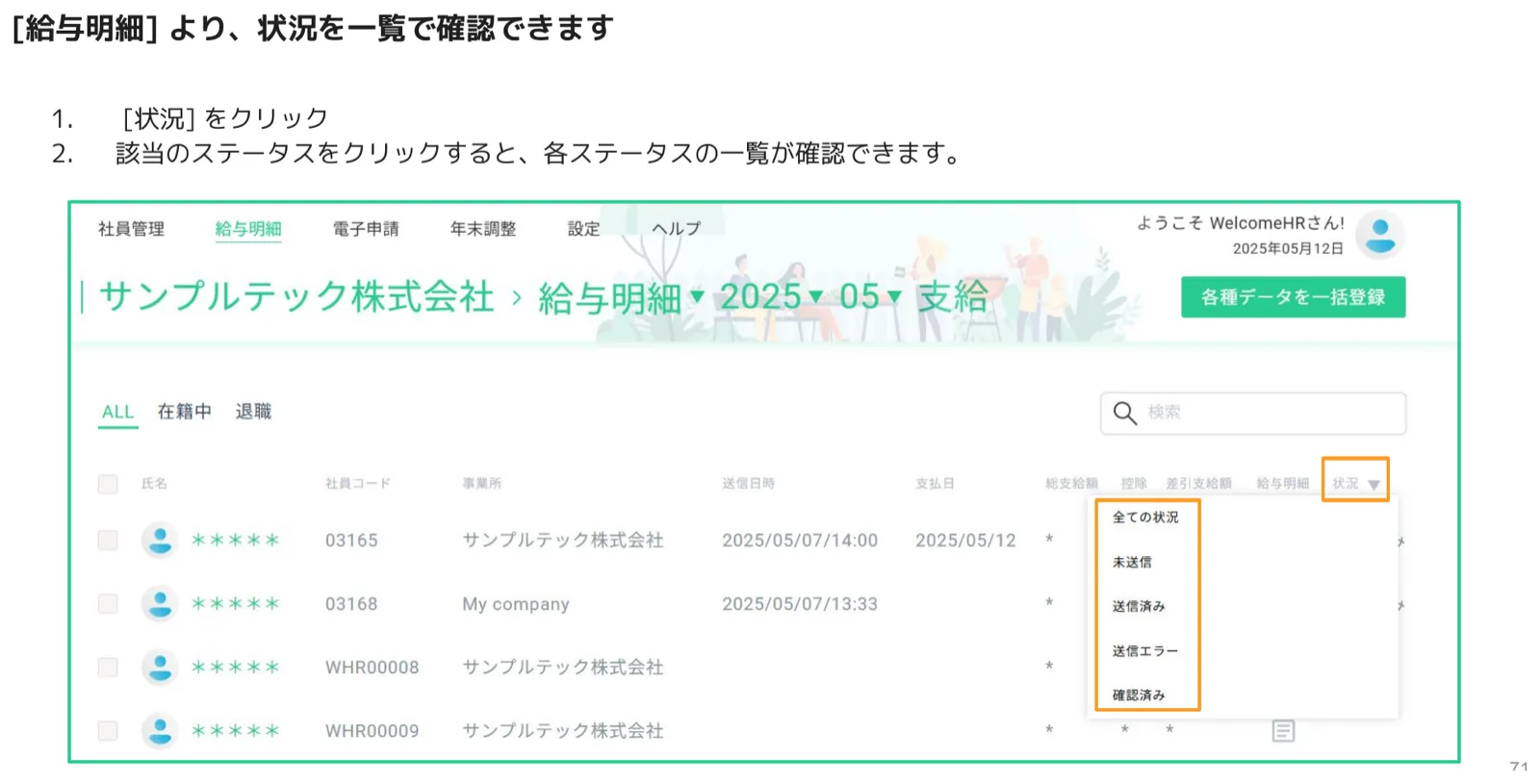This screenshot has width=1540, height=784.
Task: Sort by 氏名 column header
Action: pos(154,484)
